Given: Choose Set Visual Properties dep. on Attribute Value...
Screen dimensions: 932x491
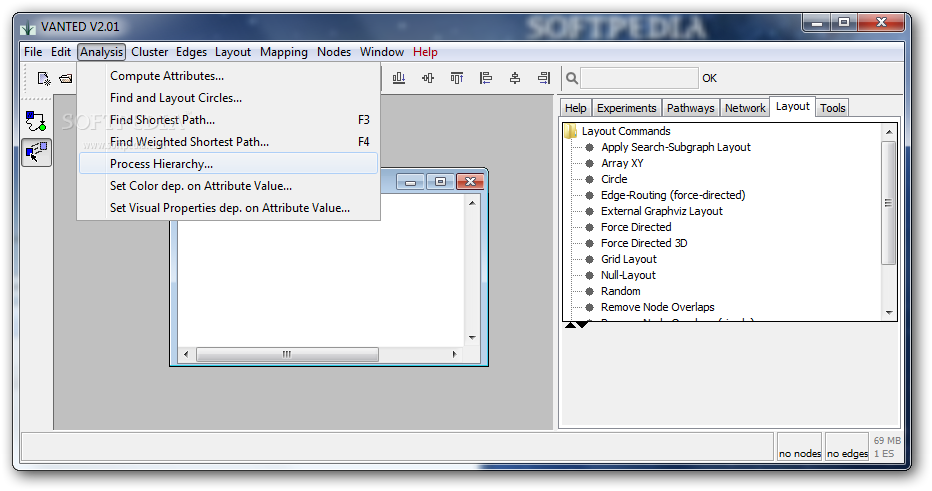Looking at the screenshot, I should 229,208.
